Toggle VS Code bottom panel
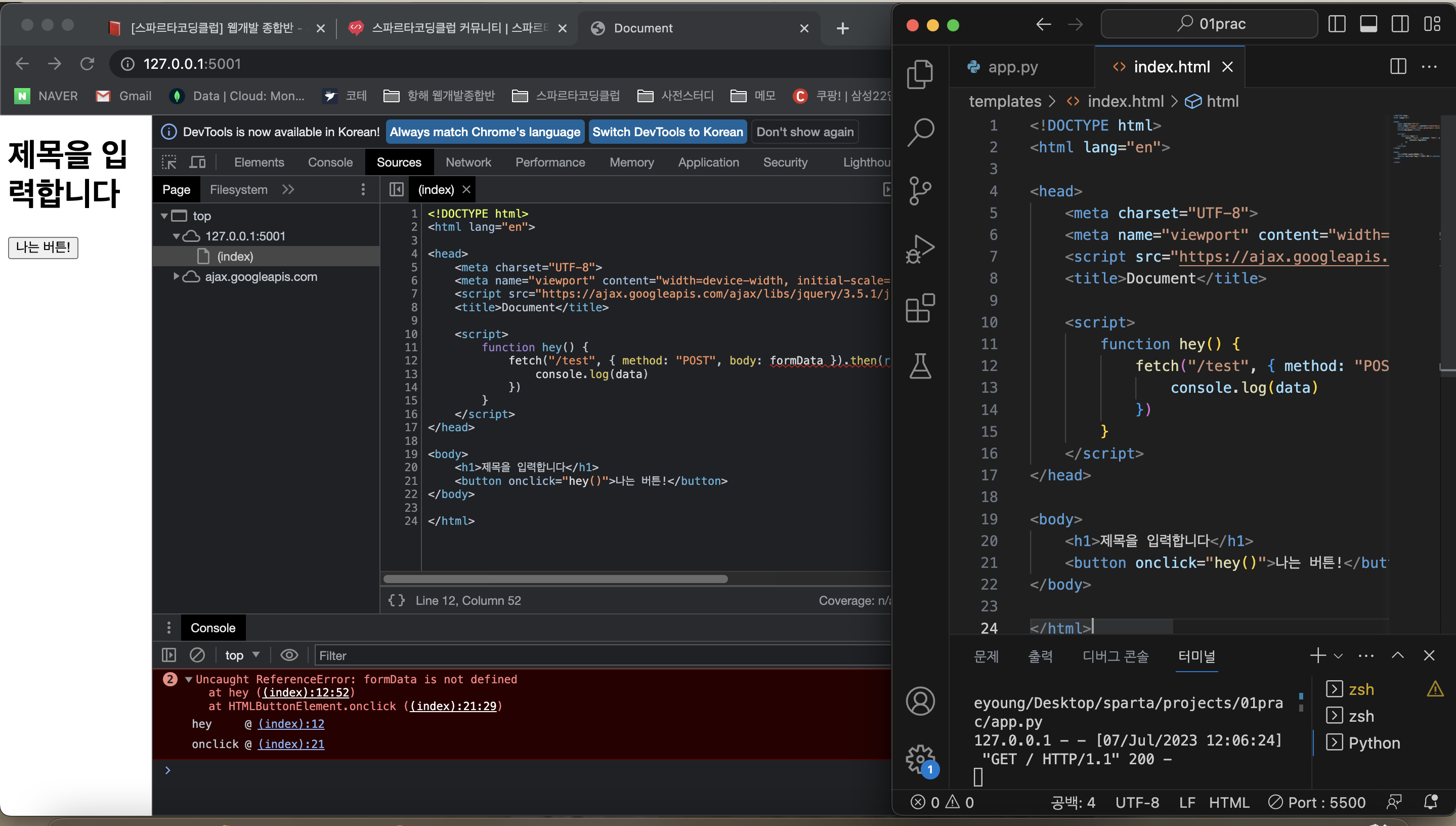Screen dimensions: 1456x826 point(1368,24)
